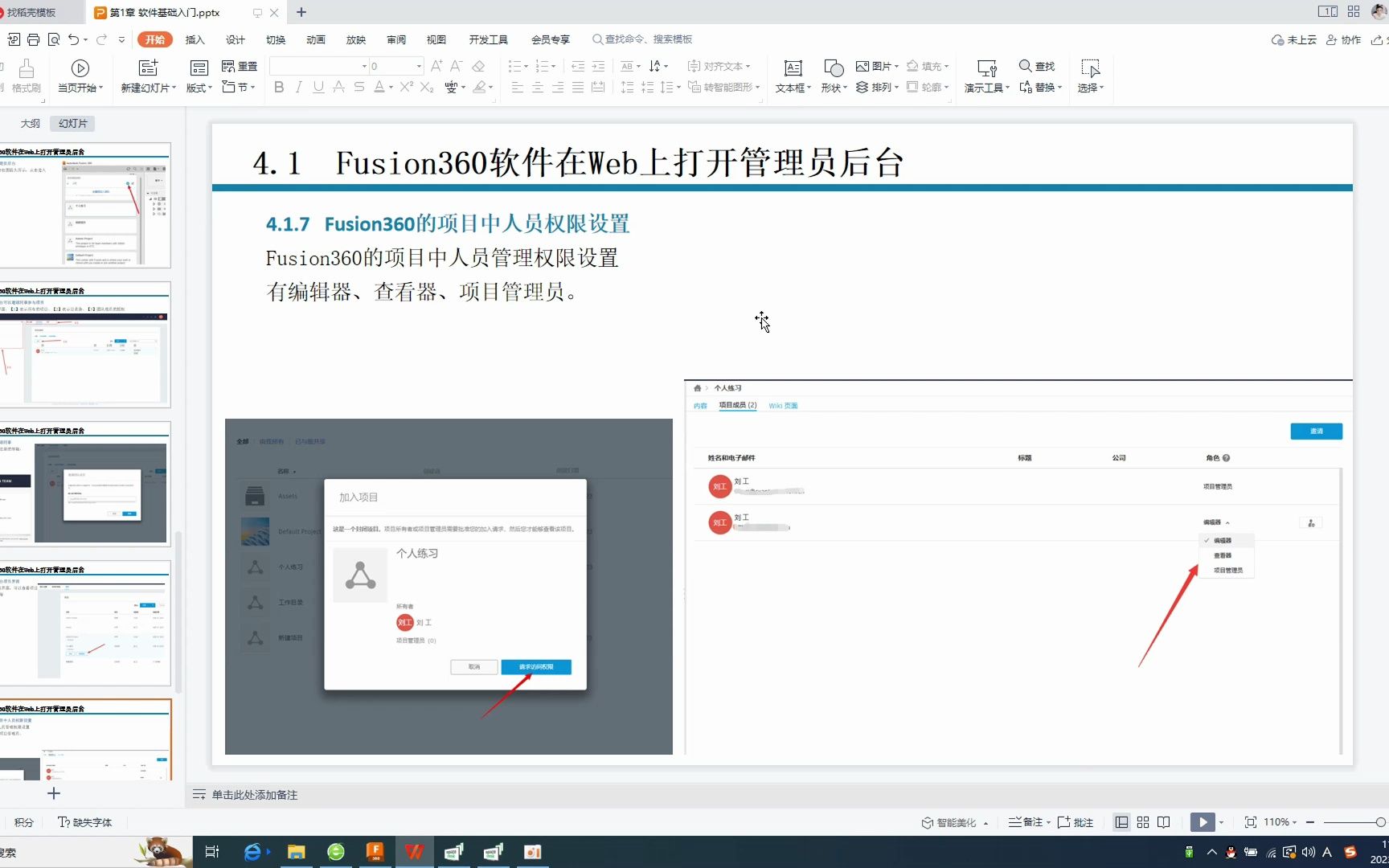This screenshot has width=1389, height=868.
Task: Click the zoom out minus button
Action: 1310,822
